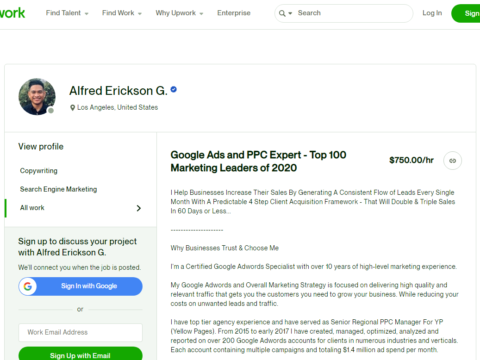Expand the Why Upwork menu
This screenshot has width=480, height=360.
point(179,13)
